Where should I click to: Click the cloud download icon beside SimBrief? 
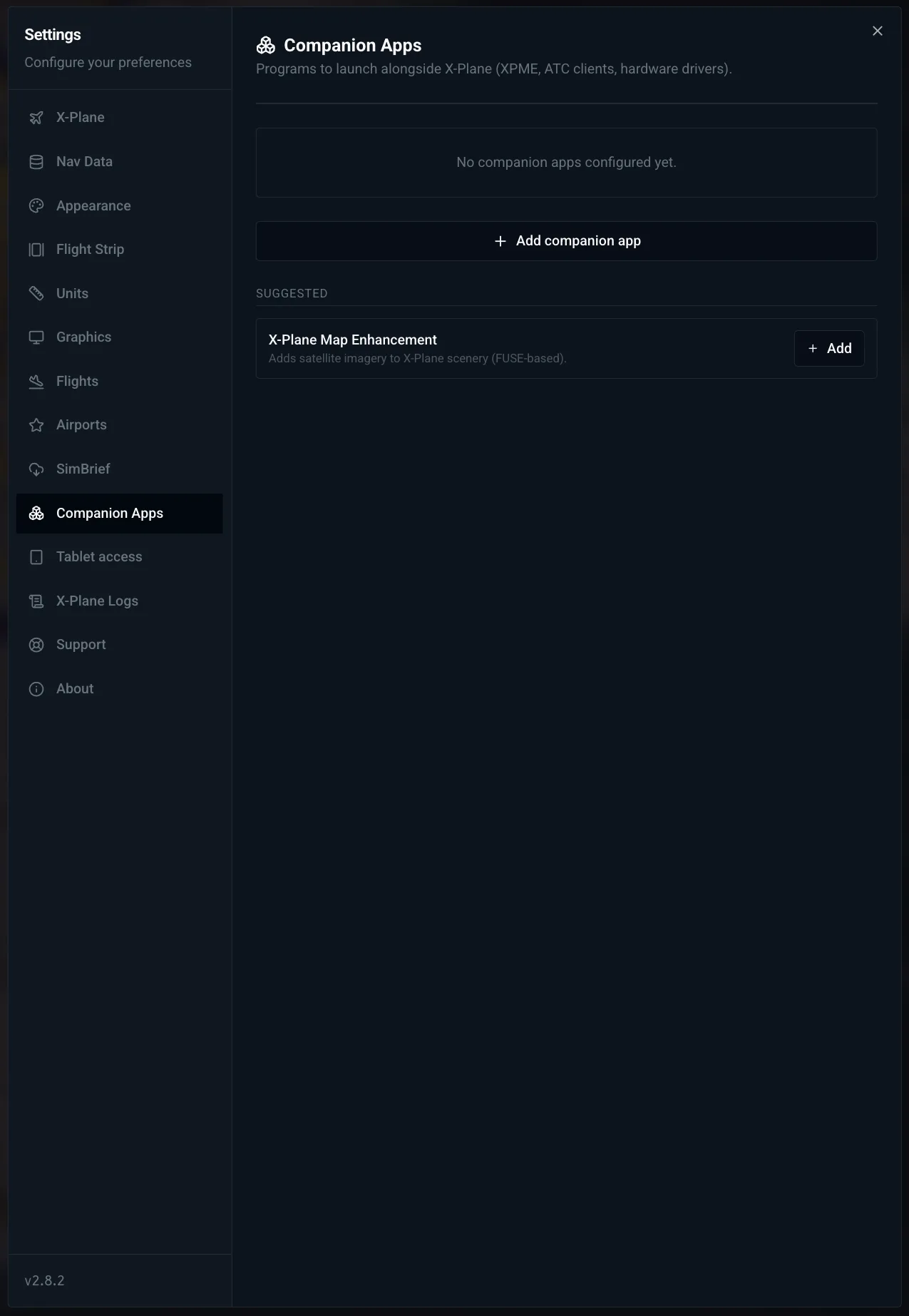pos(36,469)
